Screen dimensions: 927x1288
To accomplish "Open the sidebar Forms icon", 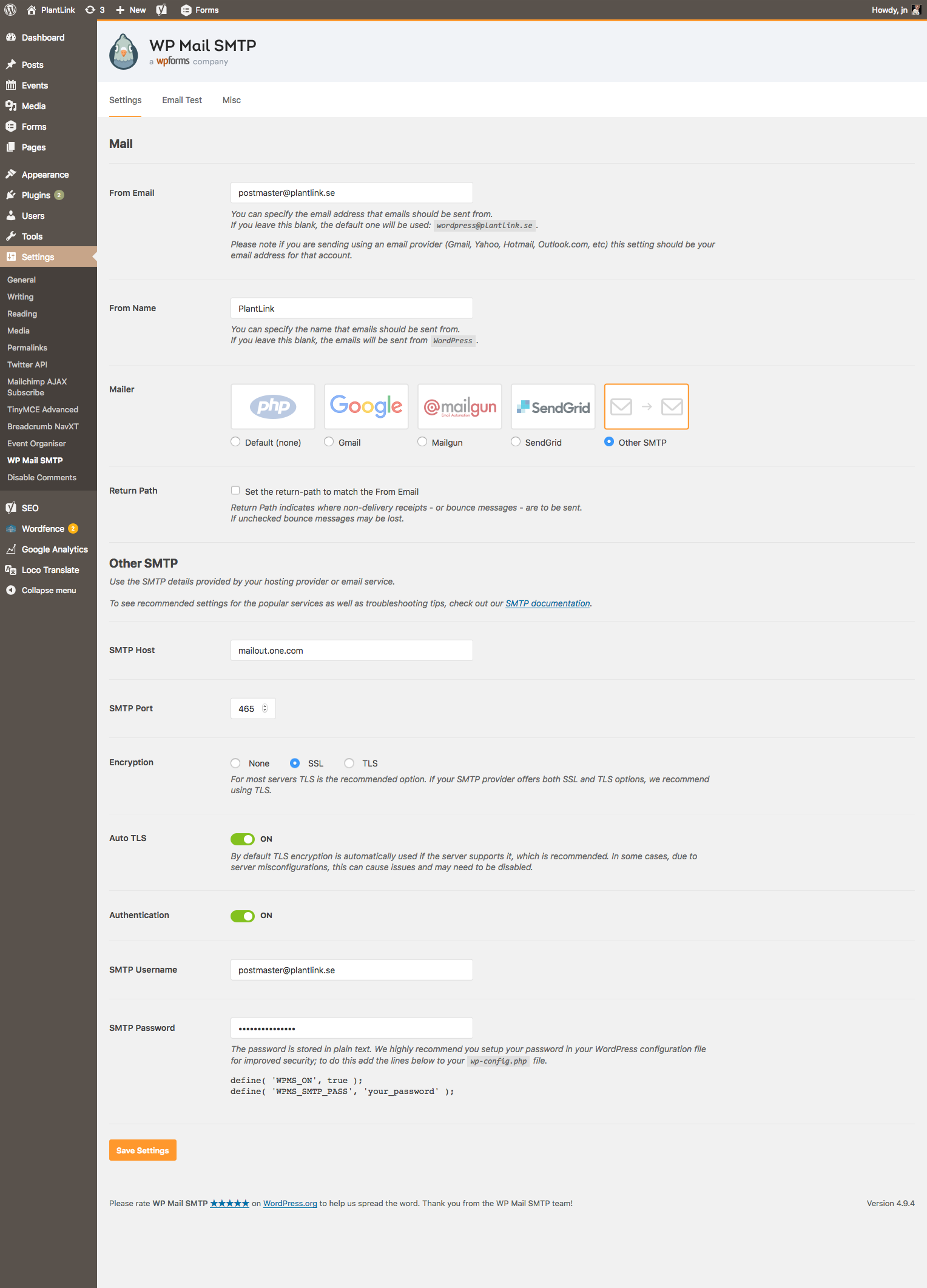I will (x=11, y=126).
